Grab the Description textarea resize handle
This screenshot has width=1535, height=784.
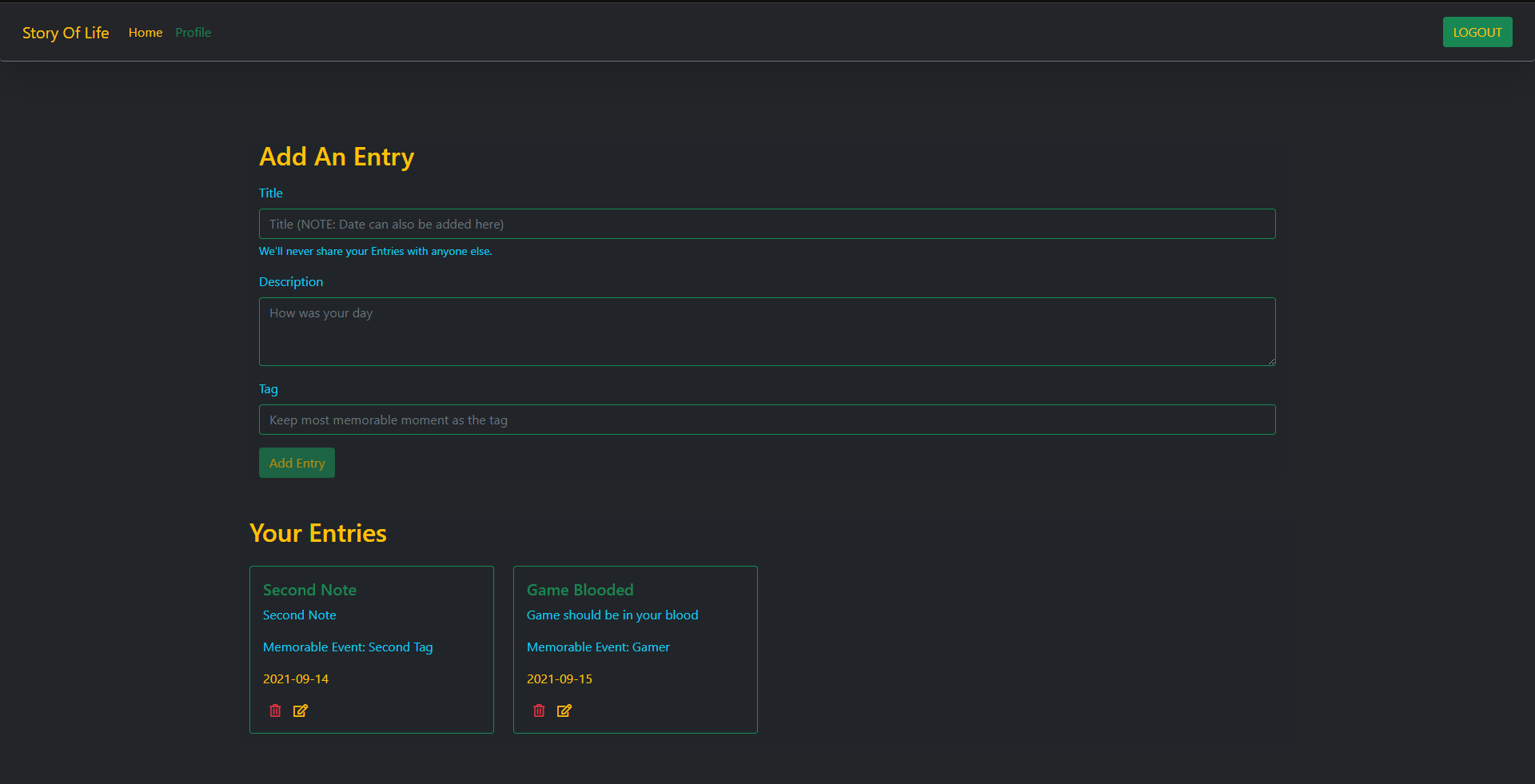(1270, 361)
